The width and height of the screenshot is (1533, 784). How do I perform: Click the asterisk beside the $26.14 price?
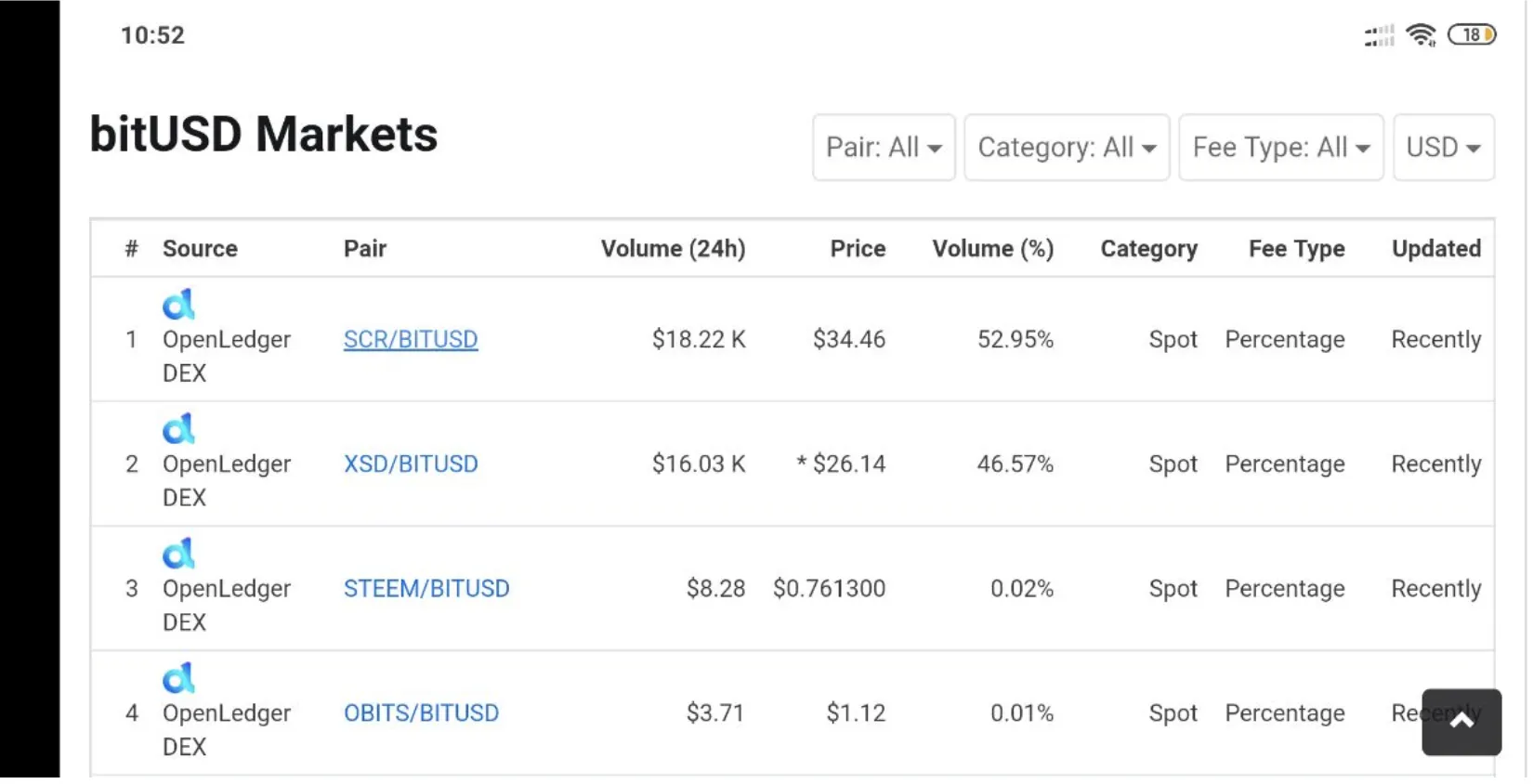(x=800, y=464)
